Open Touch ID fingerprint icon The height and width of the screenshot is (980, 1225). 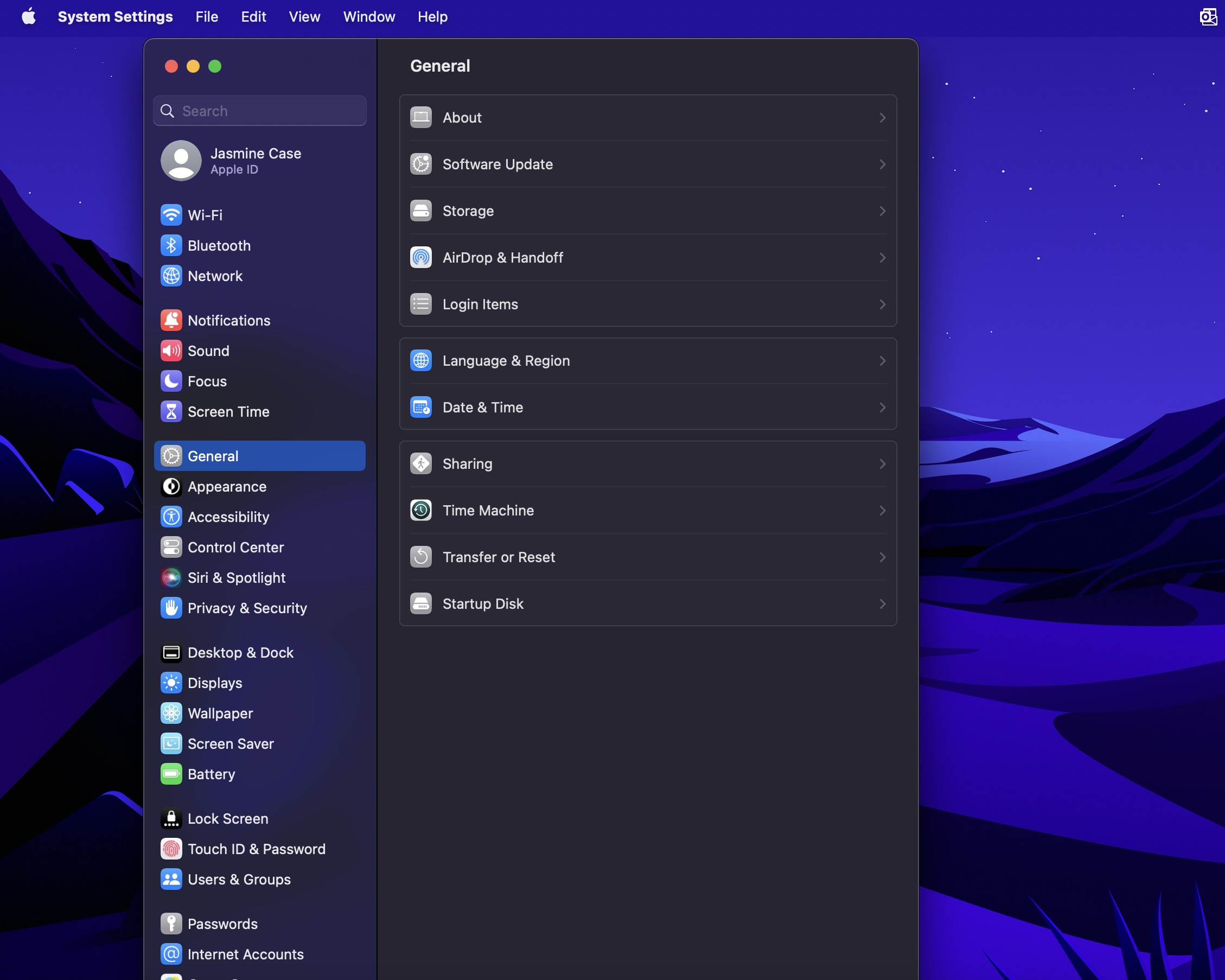171,849
